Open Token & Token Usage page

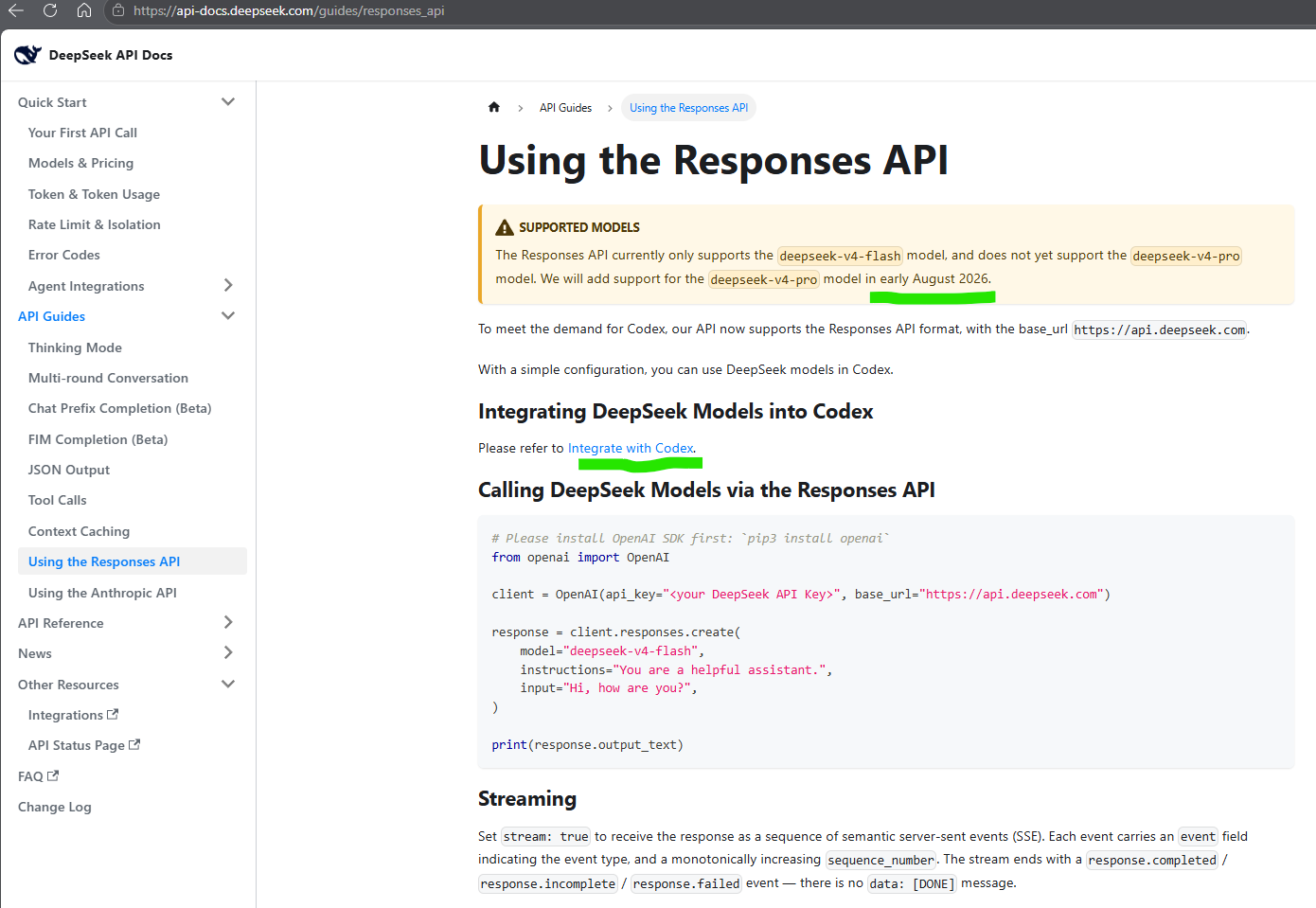[94, 194]
